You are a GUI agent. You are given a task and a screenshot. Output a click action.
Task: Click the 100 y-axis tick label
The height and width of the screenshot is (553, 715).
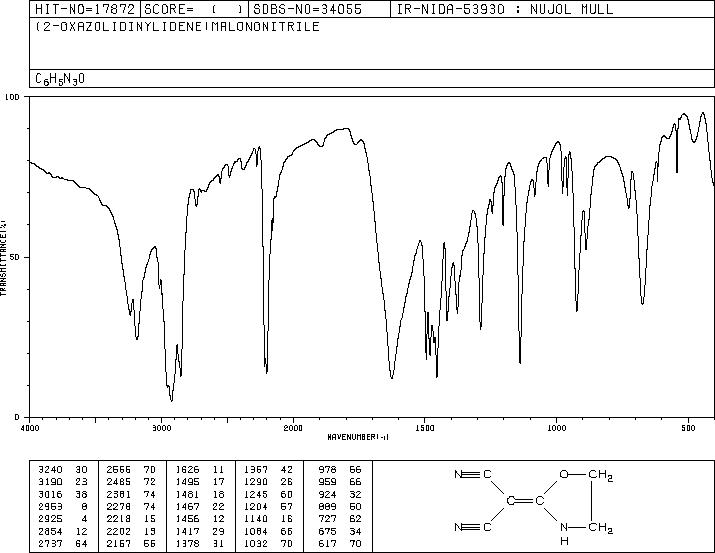13,97
